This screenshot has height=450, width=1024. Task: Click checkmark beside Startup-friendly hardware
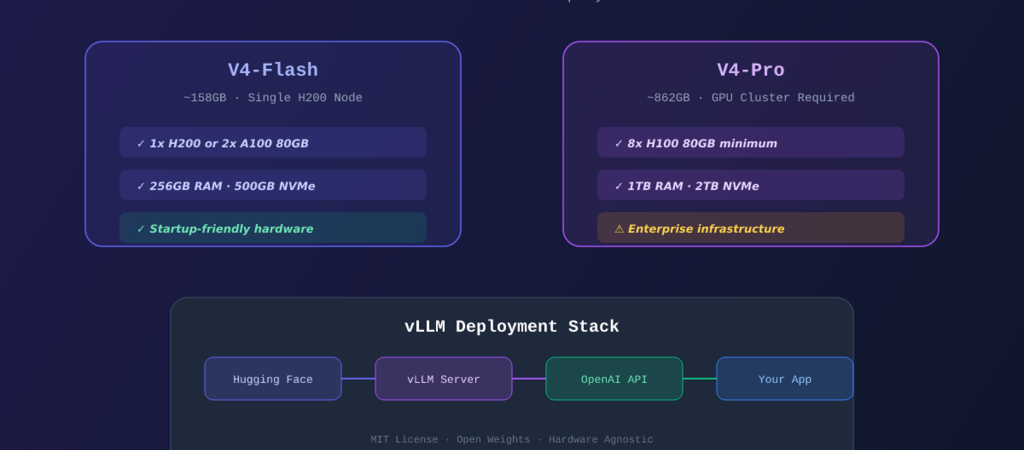pos(140,229)
